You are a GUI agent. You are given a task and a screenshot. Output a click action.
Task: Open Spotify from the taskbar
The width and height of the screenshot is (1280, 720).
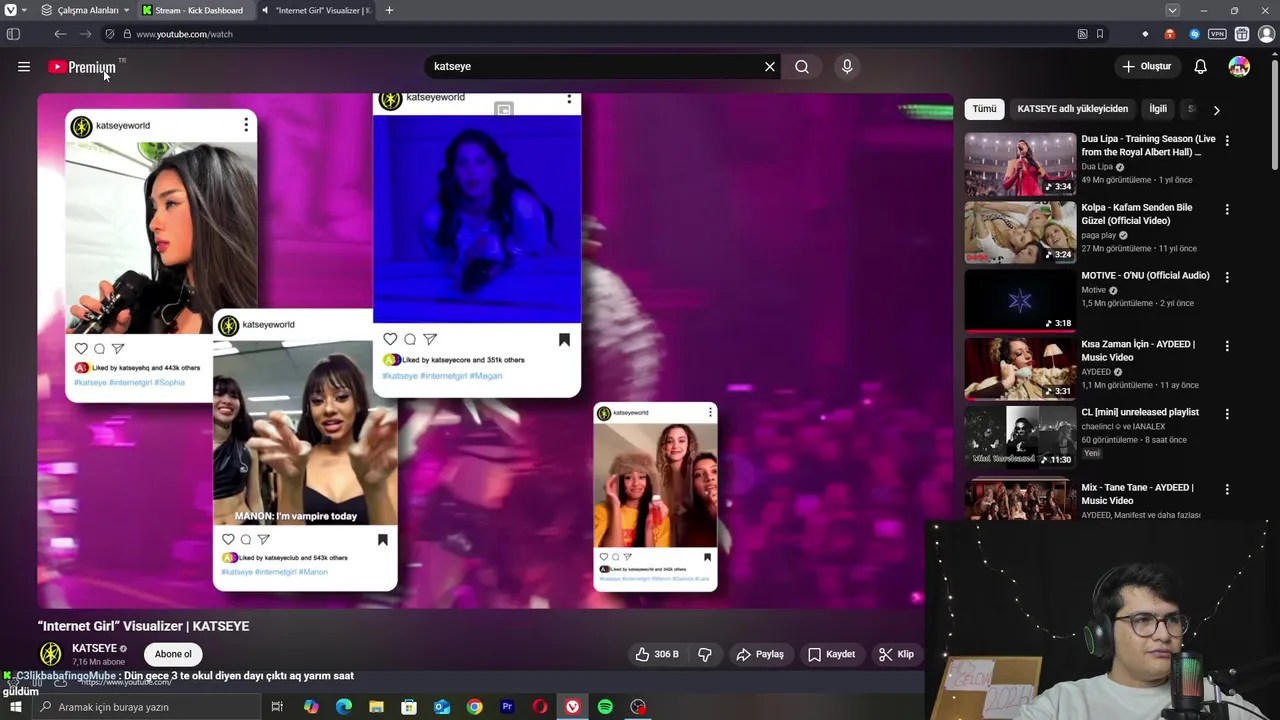[605, 707]
